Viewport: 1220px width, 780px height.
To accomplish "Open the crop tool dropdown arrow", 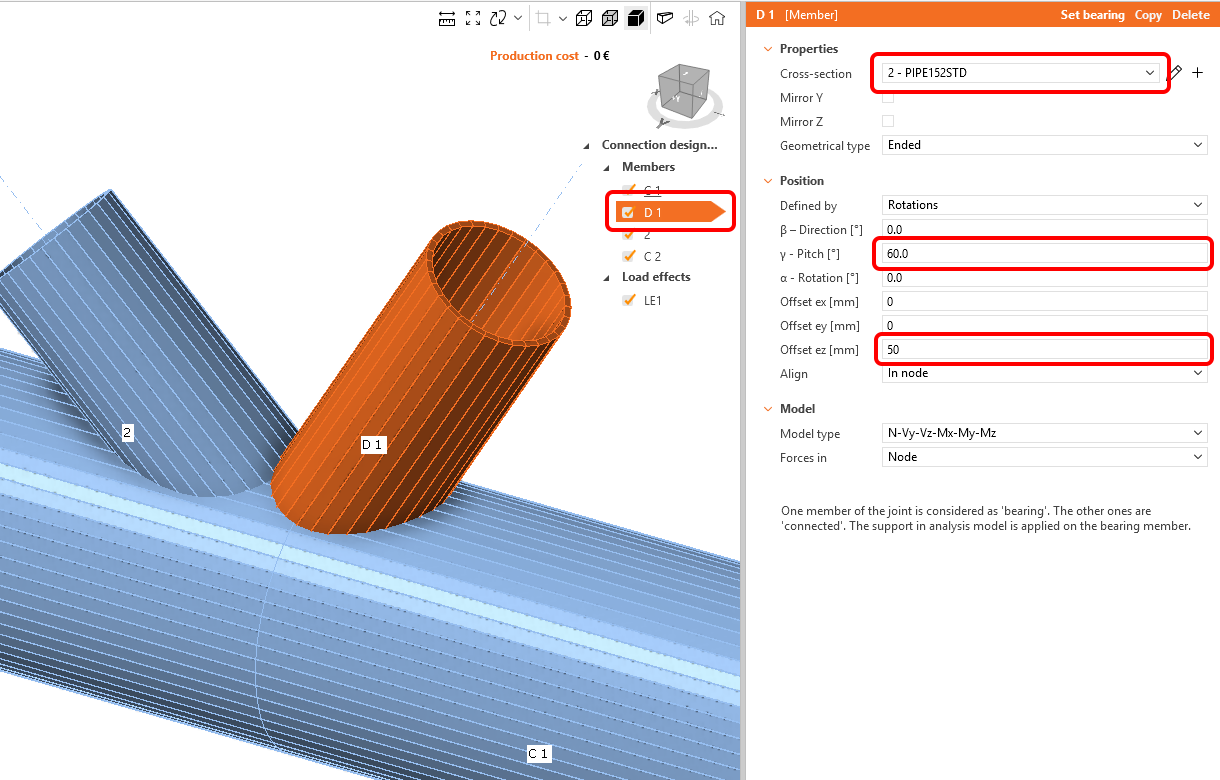I will 563,18.
